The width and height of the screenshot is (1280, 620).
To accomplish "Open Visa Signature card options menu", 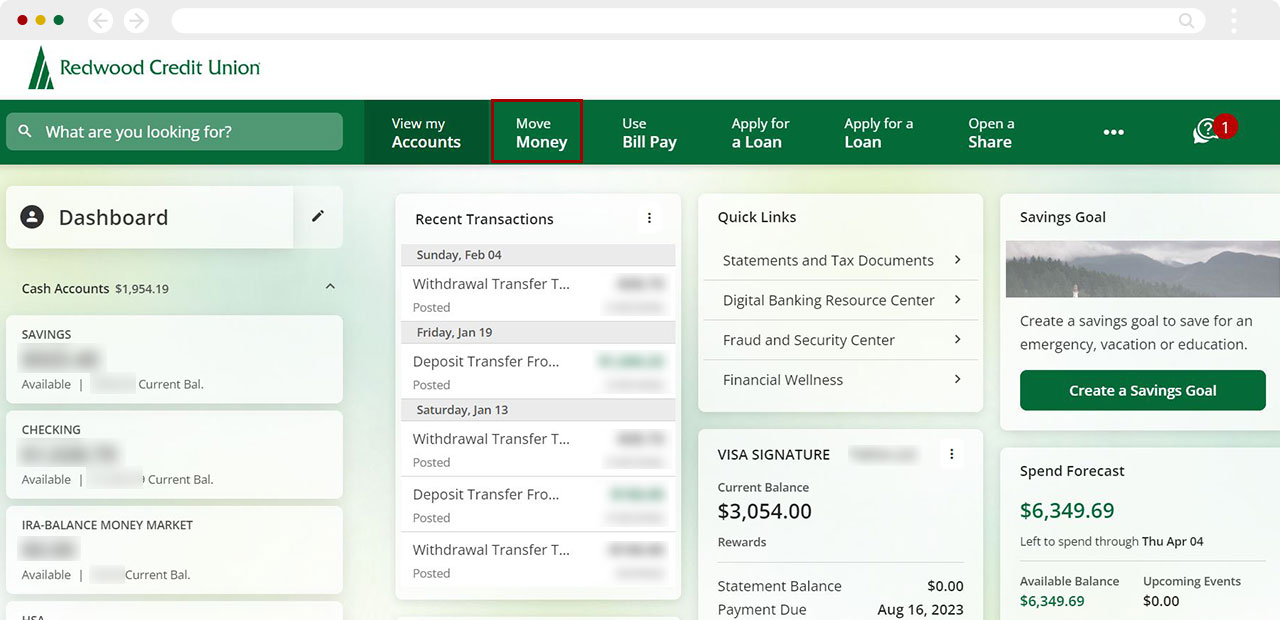I will (x=951, y=454).
